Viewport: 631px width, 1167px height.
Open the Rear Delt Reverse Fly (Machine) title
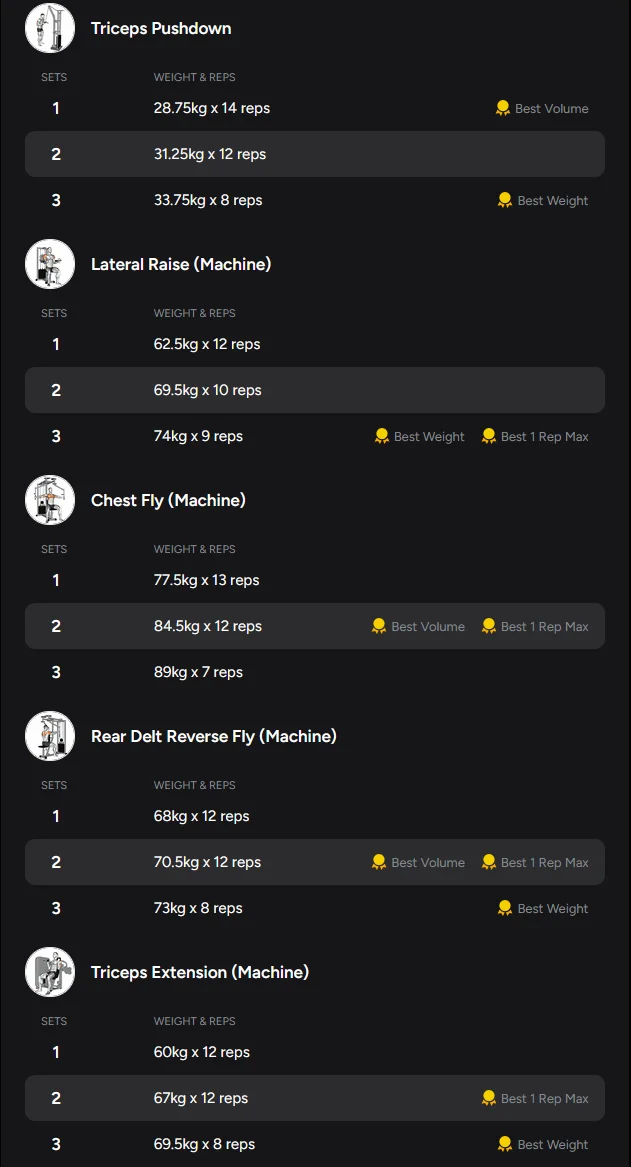pyautogui.click(x=213, y=736)
